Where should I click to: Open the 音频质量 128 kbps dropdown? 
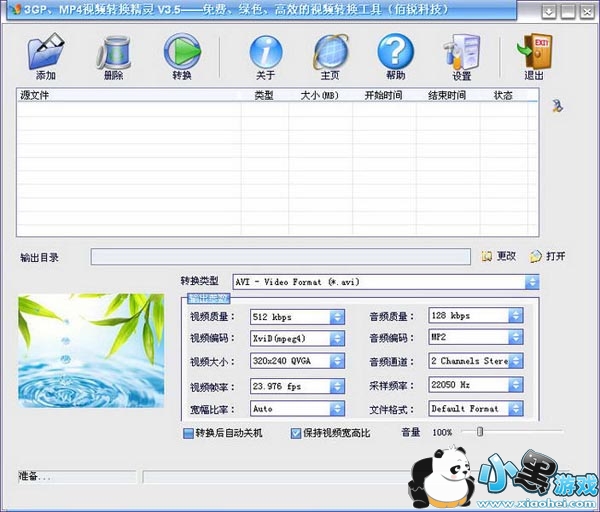[515, 316]
